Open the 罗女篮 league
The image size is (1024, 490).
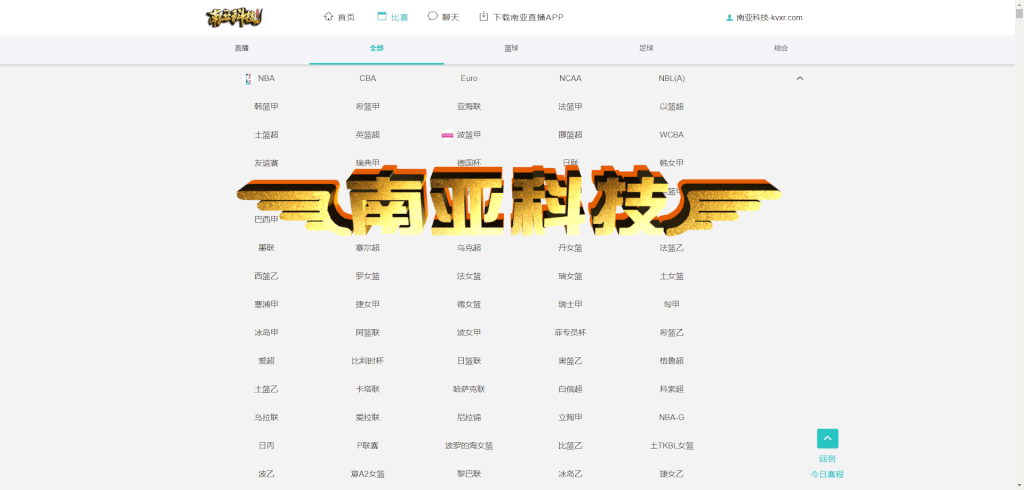[x=368, y=276]
